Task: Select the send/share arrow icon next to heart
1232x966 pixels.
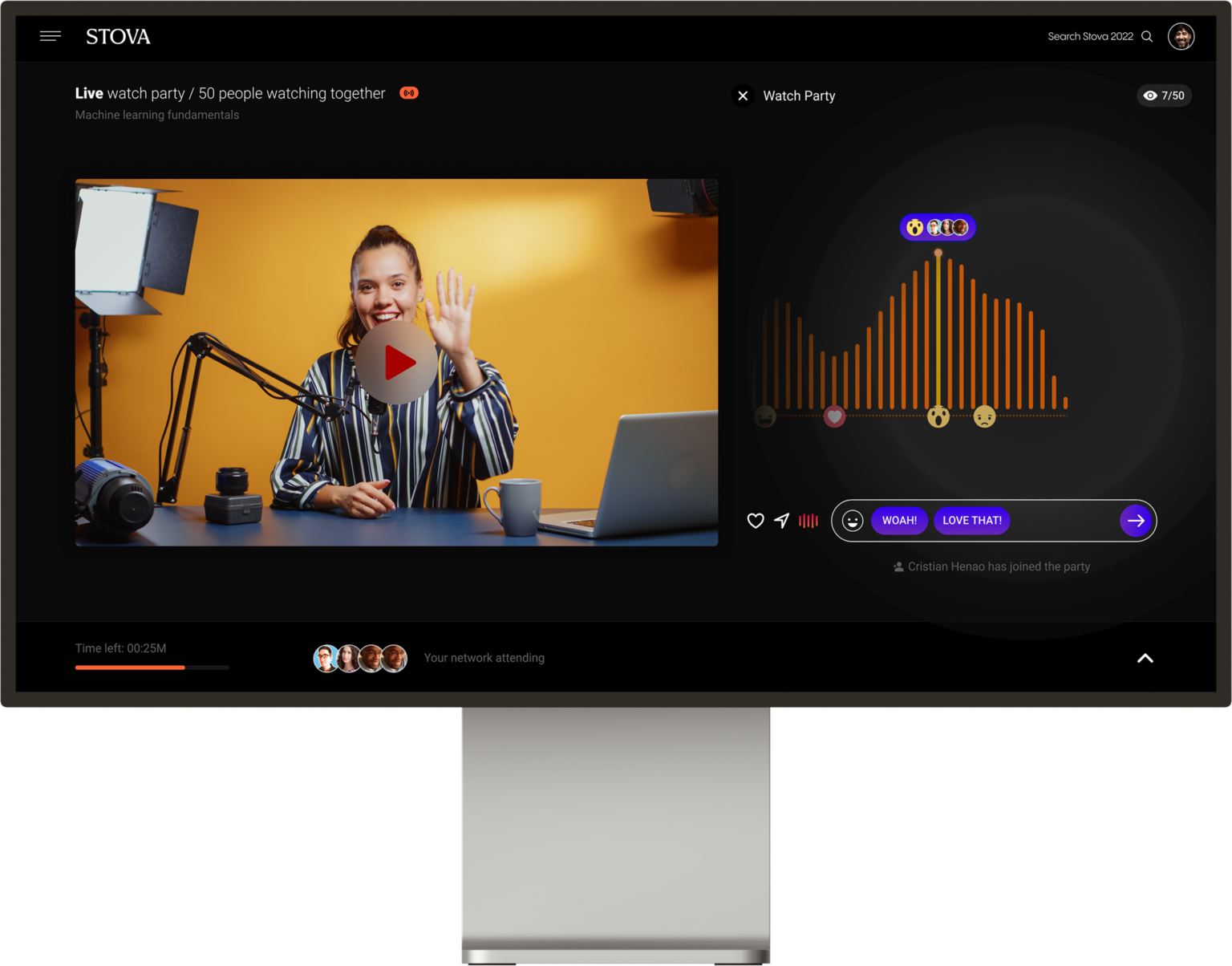Action: [780, 521]
